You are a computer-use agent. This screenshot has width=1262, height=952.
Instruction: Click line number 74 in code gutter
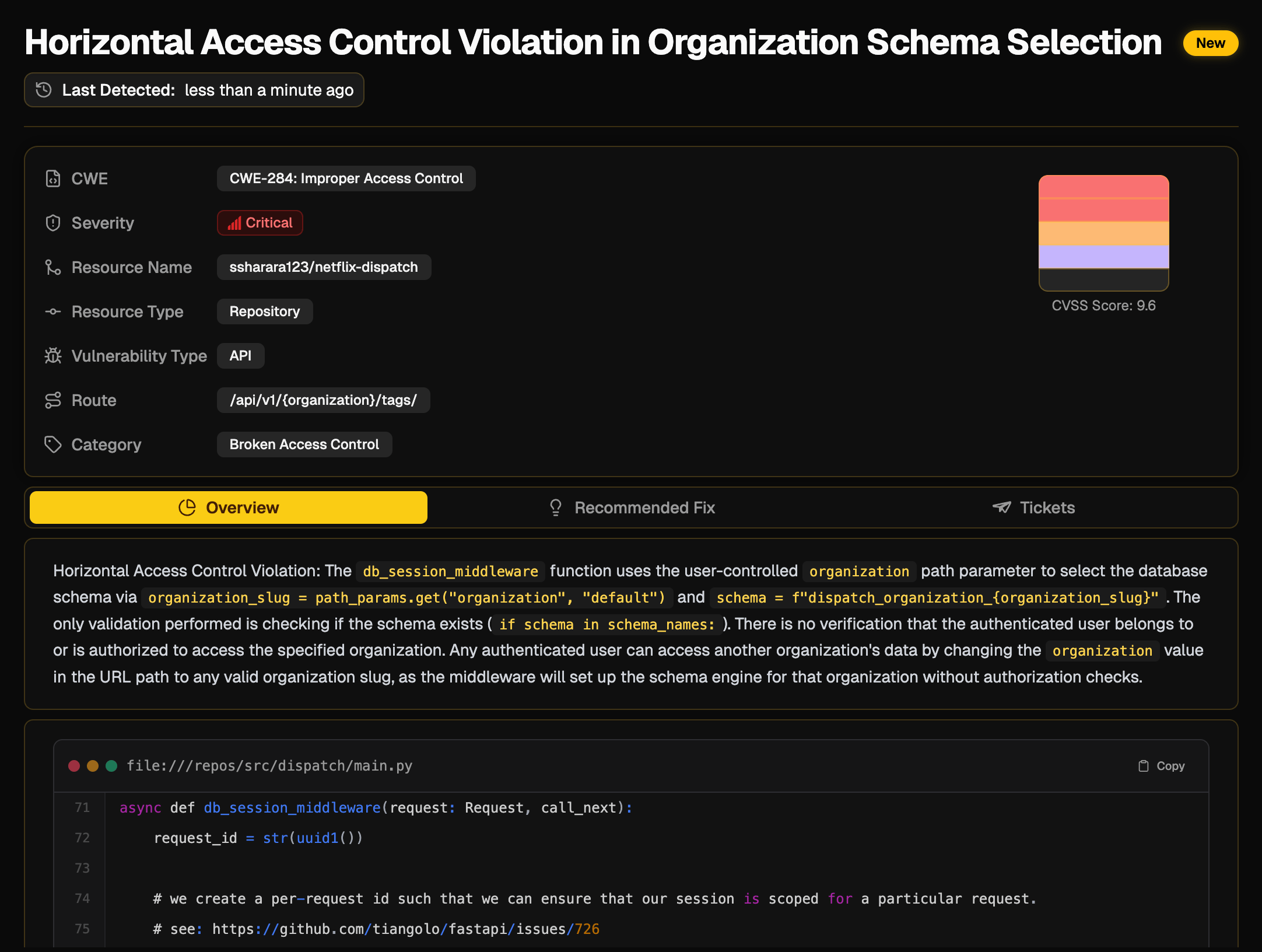82,898
